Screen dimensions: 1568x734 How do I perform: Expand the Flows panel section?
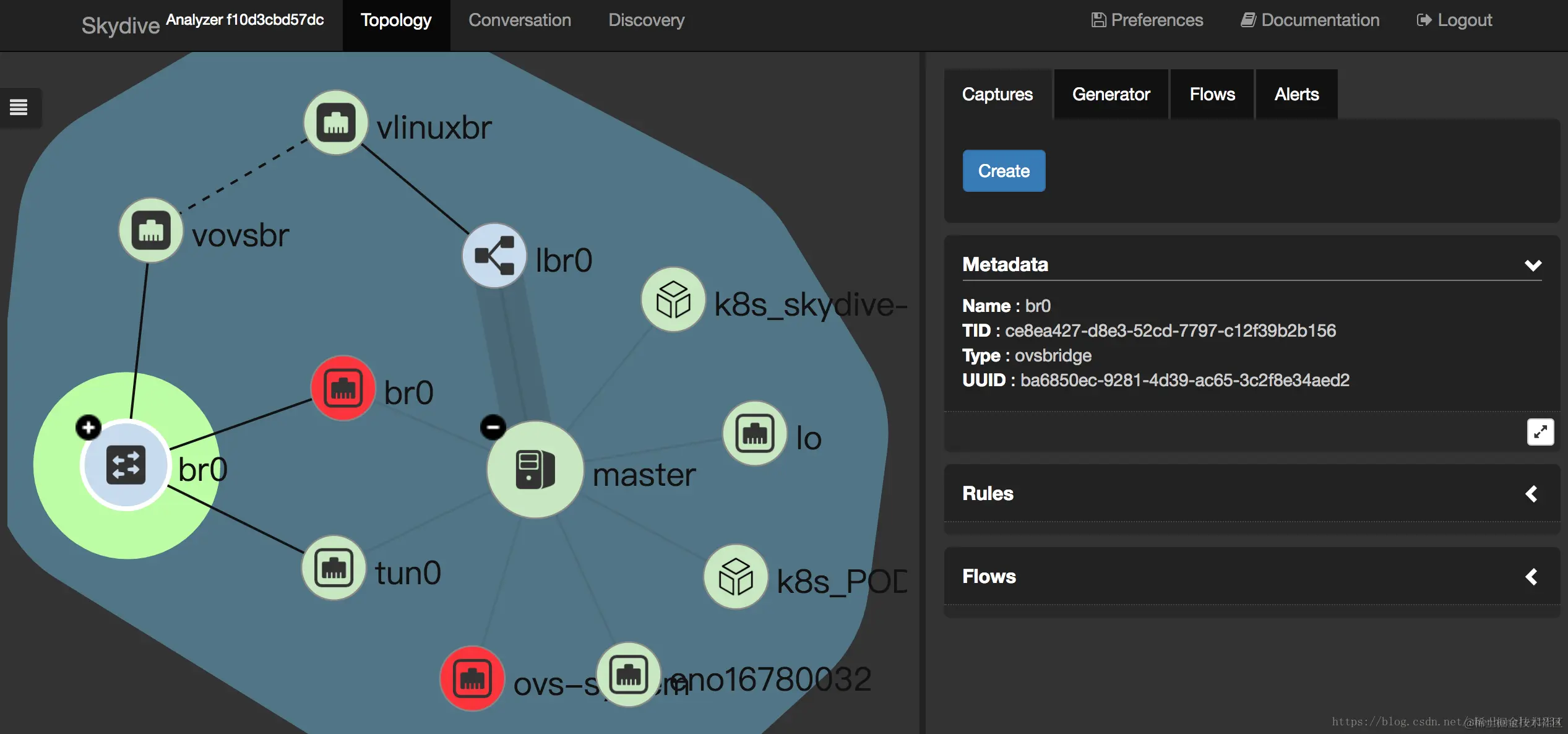coord(1531,577)
